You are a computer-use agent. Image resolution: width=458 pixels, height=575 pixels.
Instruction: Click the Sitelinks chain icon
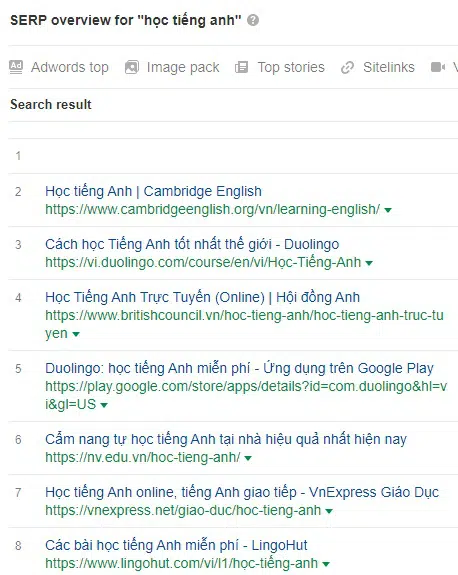coord(347,67)
